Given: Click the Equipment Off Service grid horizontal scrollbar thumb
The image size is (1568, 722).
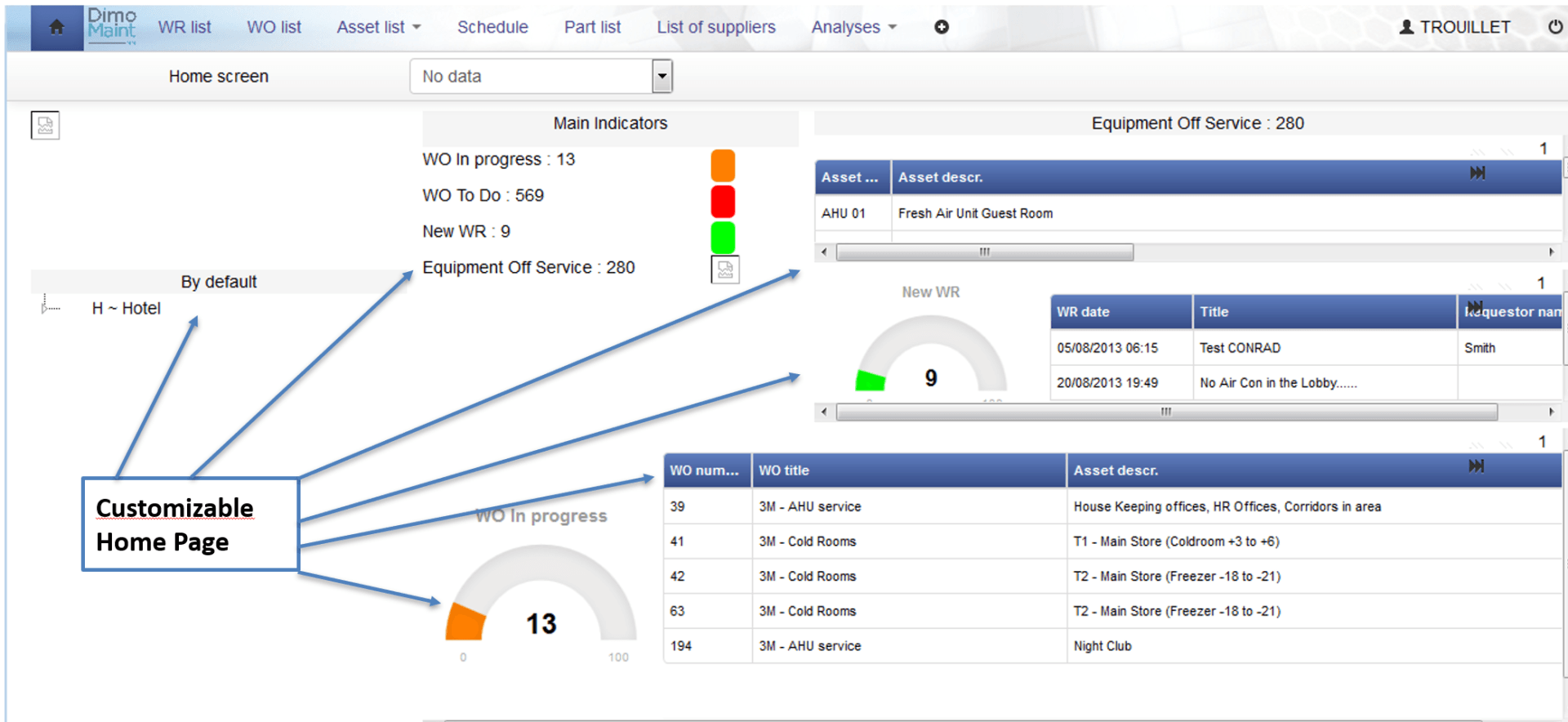Looking at the screenshot, I should [x=985, y=252].
